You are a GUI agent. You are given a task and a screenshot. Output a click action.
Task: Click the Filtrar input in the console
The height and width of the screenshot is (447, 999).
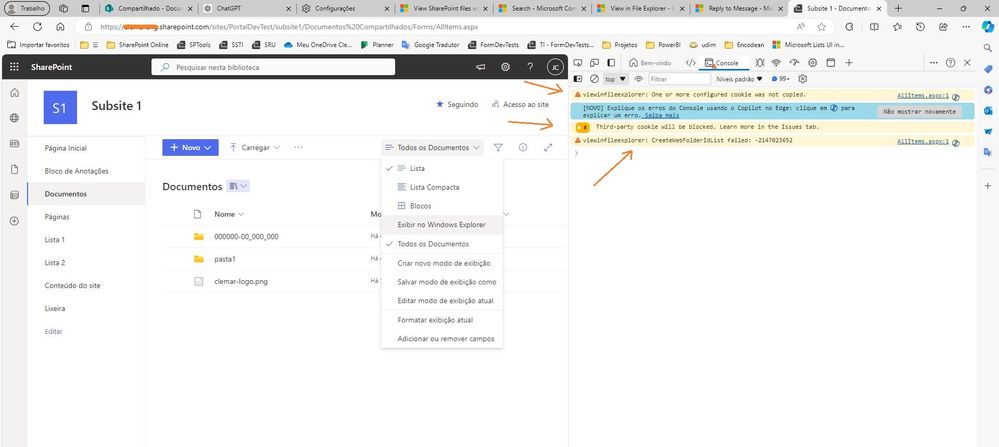pos(679,79)
